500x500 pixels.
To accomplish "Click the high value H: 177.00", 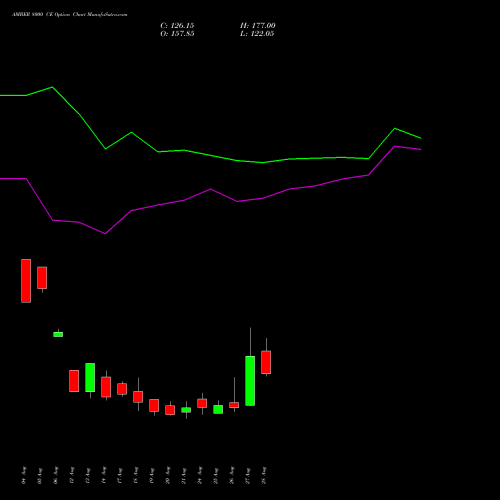I will [258, 26].
